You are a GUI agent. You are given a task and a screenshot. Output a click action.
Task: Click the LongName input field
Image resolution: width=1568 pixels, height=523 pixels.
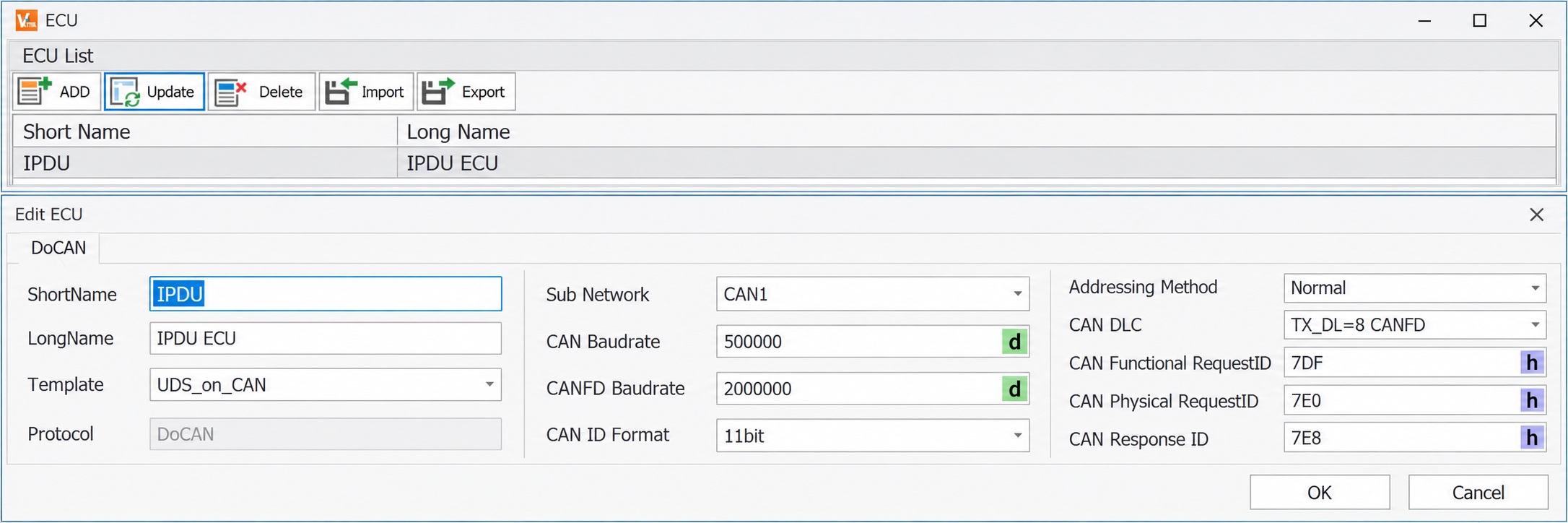click(326, 339)
